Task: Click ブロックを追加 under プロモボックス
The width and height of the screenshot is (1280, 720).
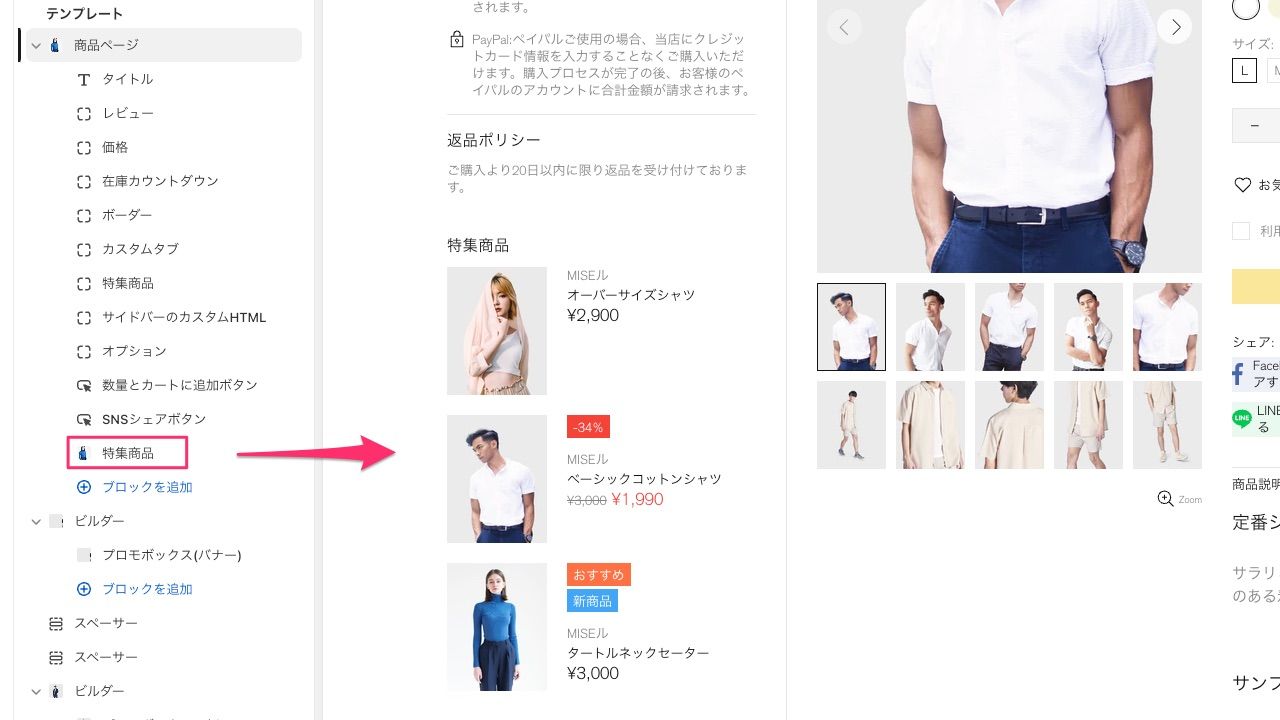Action: [x=147, y=589]
